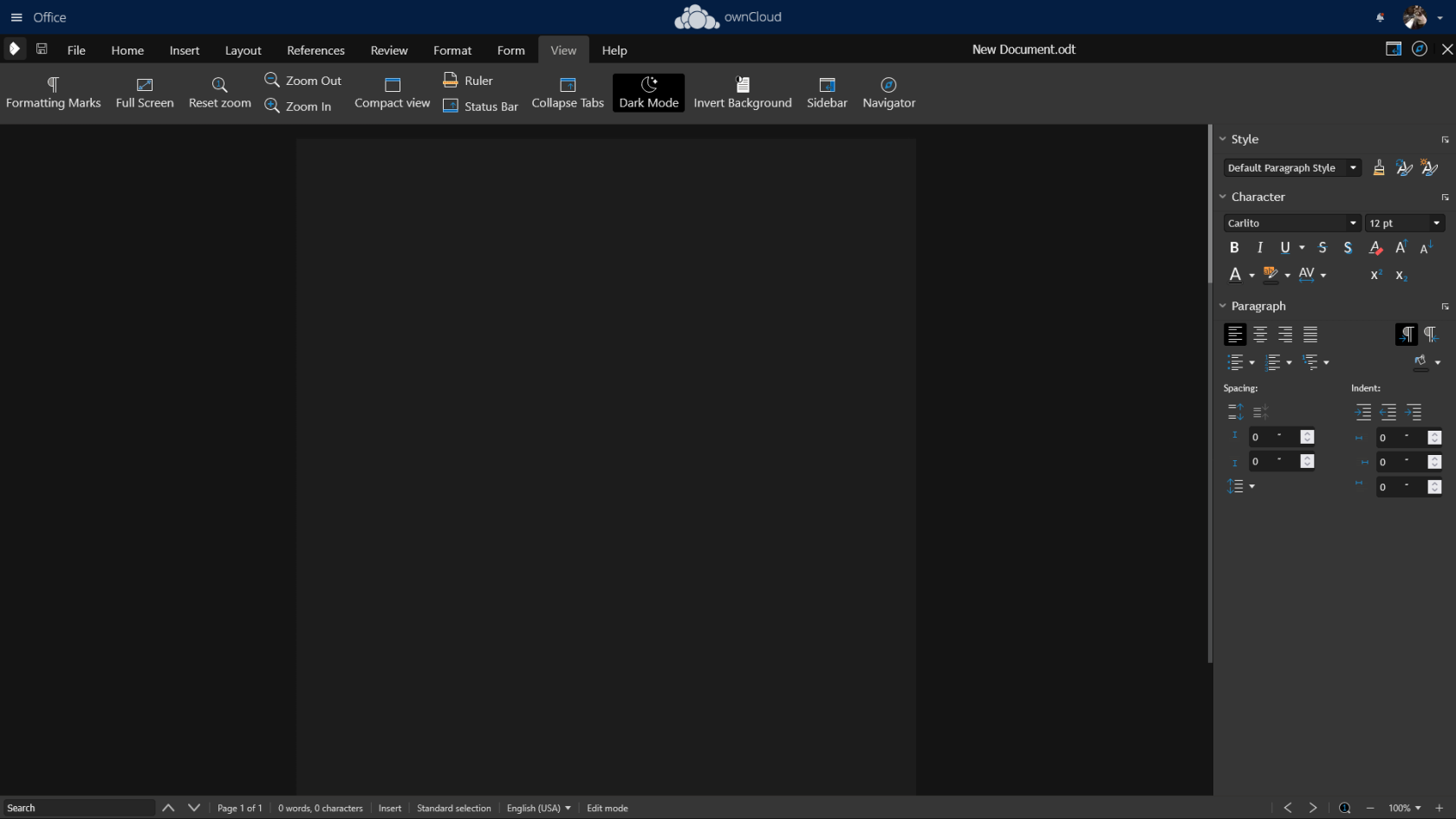Click the Search field in status bar
This screenshot has height=819, width=1456.
(78, 808)
